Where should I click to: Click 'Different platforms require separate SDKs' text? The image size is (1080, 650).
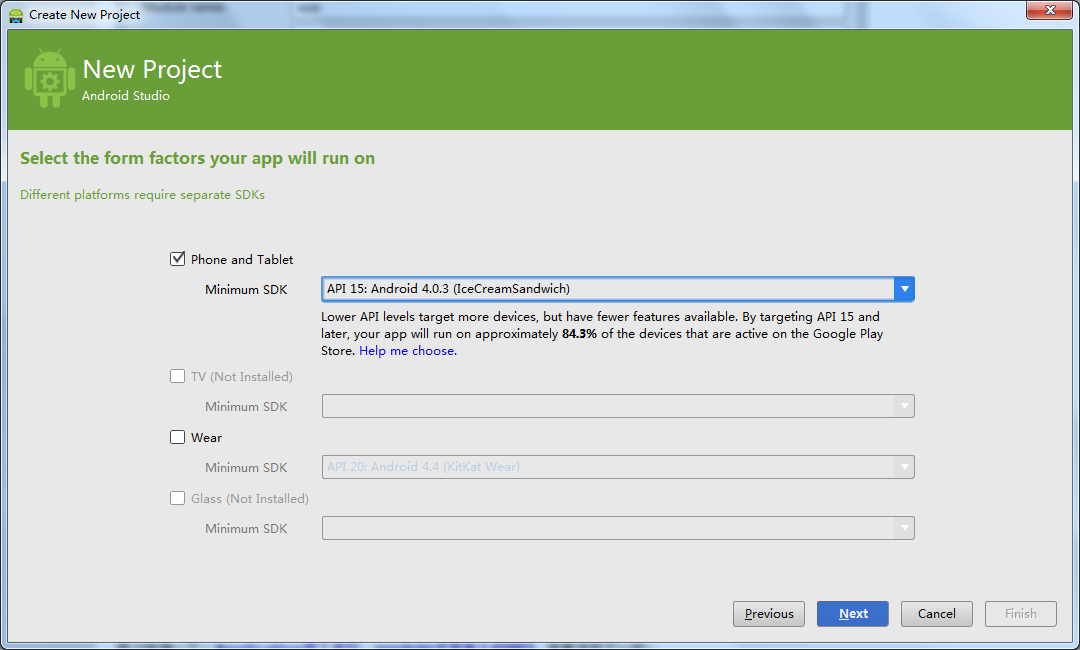(x=143, y=195)
